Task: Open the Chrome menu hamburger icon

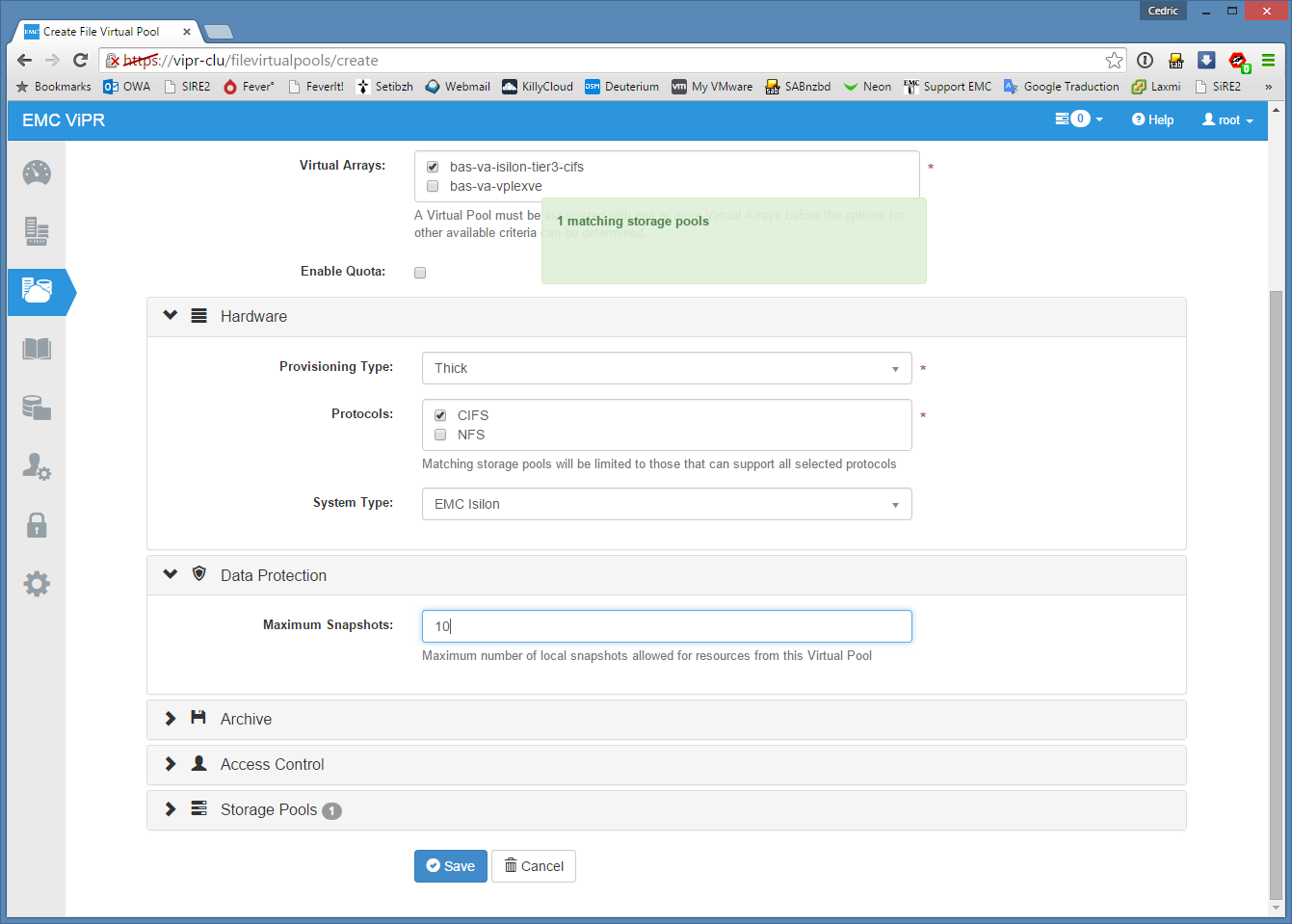Action: click(1269, 60)
